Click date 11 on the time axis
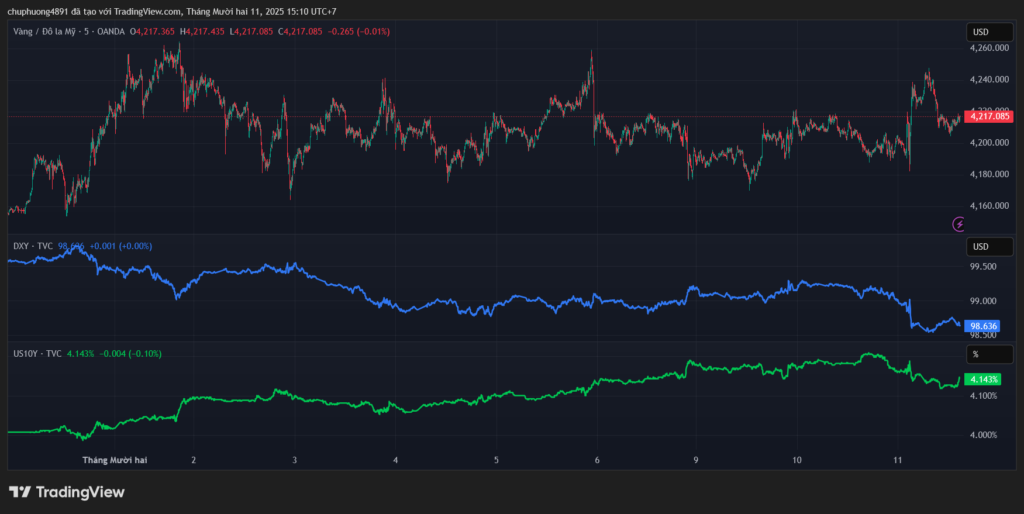Viewport: 1024px width, 514px height. click(898, 460)
